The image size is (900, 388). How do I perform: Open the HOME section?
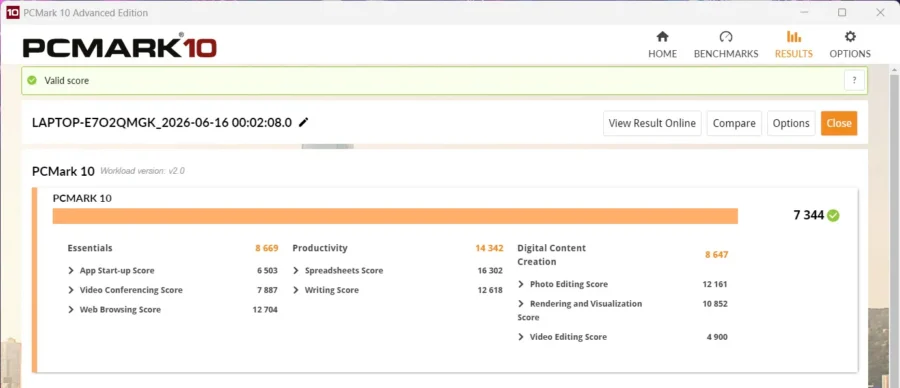point(662,45)
